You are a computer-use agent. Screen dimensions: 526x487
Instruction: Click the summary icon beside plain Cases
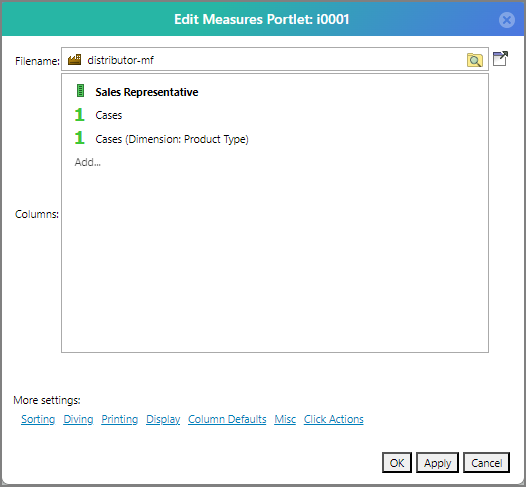[x=80, y=114]
